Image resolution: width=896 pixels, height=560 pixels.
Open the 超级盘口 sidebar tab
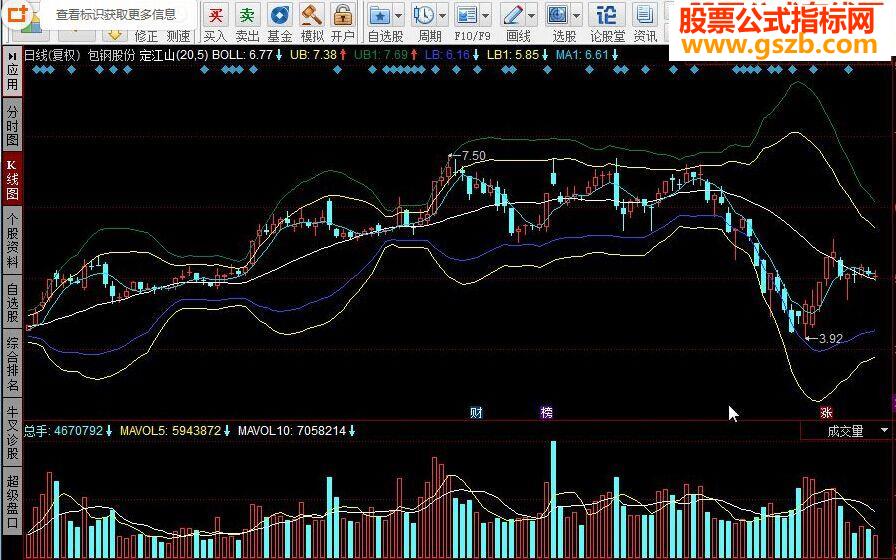12,502
